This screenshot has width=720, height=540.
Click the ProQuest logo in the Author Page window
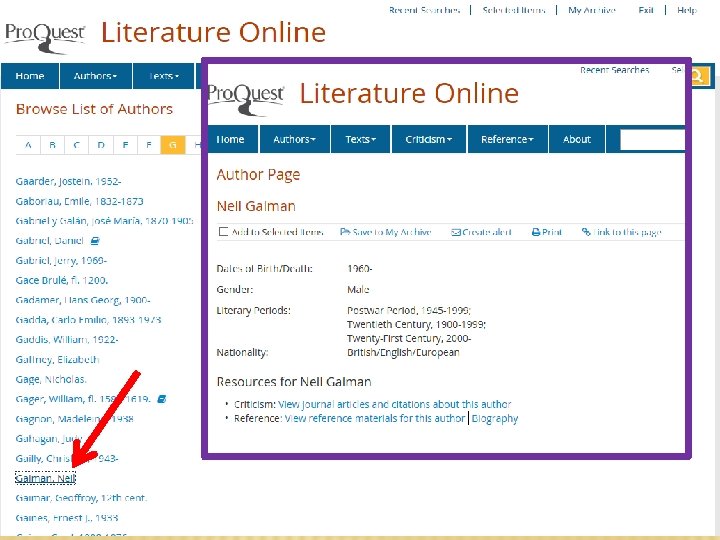coord(247,99)
